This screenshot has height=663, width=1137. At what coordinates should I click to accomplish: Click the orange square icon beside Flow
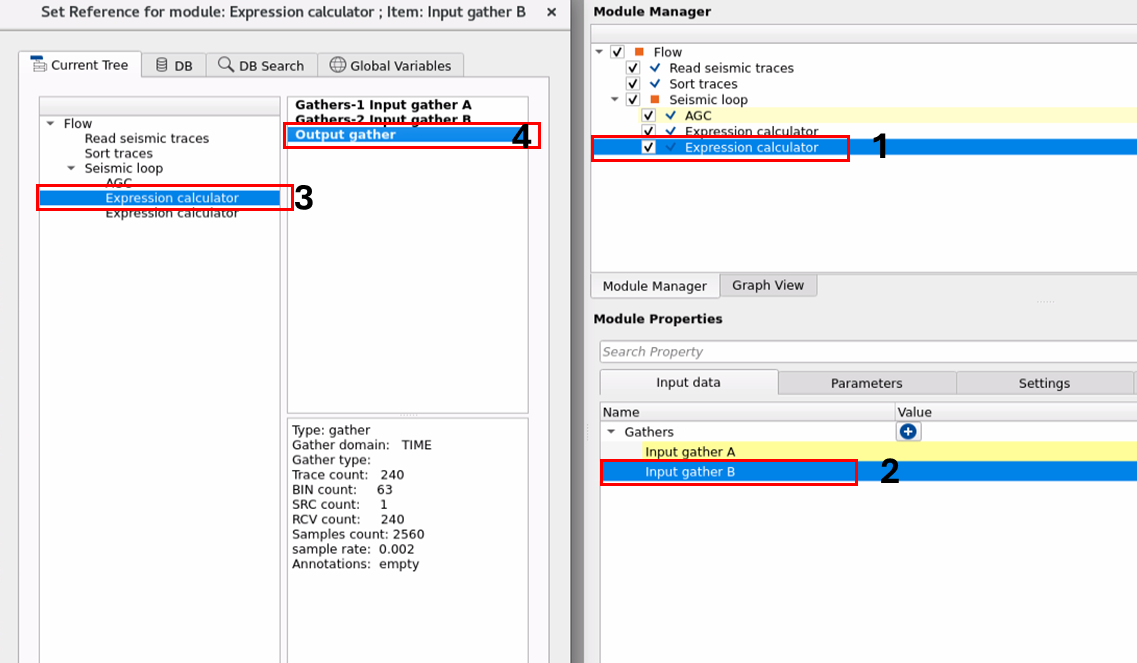[639, 52]
